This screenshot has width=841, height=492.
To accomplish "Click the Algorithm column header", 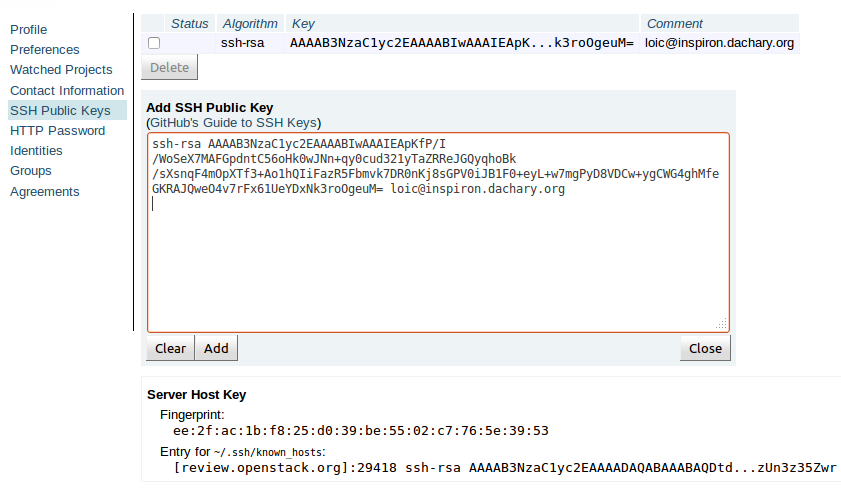I will point(250,23).
